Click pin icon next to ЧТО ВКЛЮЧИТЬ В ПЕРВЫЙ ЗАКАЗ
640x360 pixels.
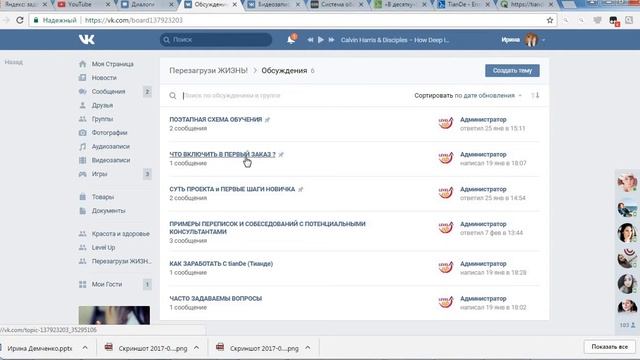click(281, 154)
